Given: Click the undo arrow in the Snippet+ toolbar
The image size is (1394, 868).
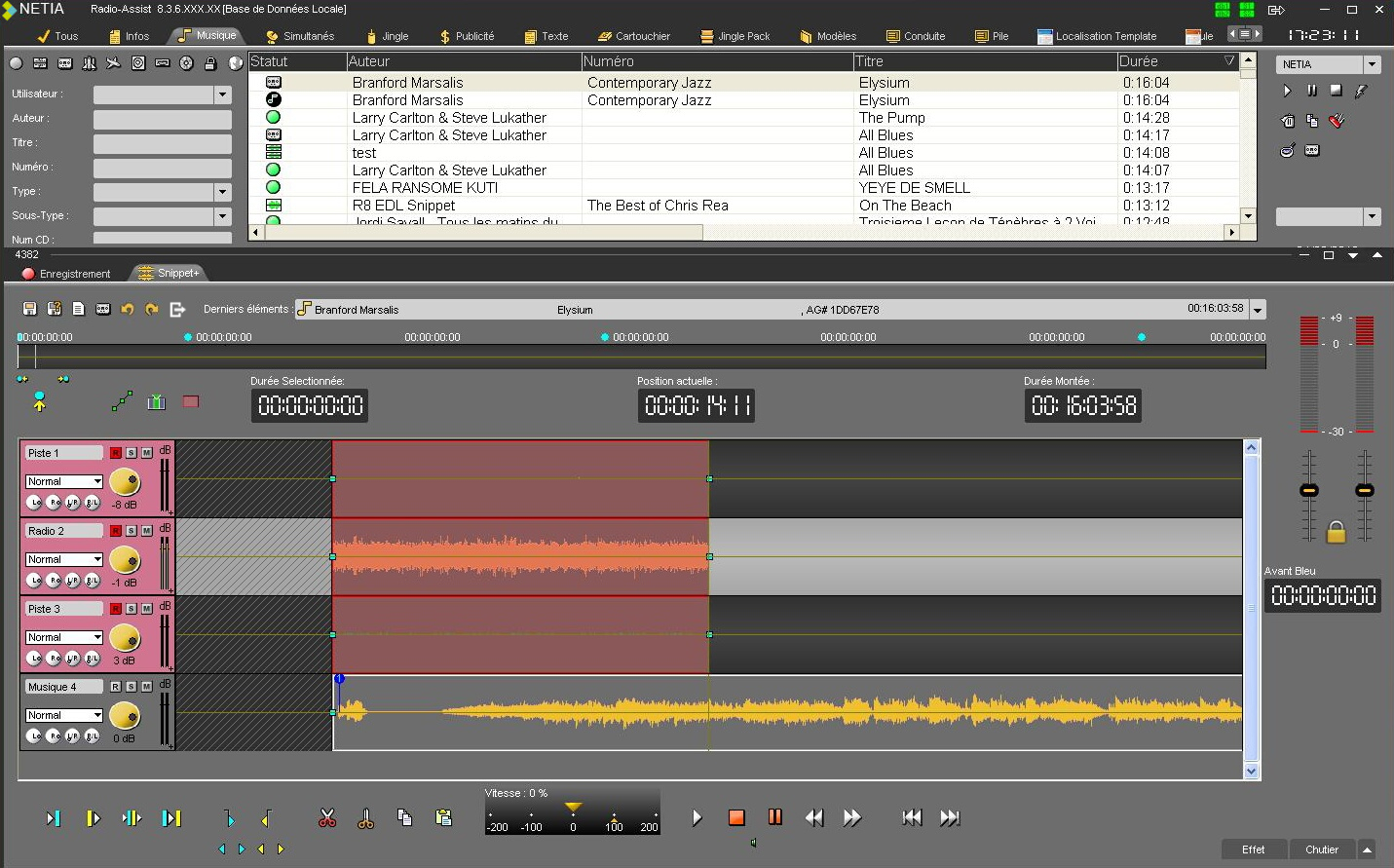Looking at the screenshot, I should tap(127, 309).
